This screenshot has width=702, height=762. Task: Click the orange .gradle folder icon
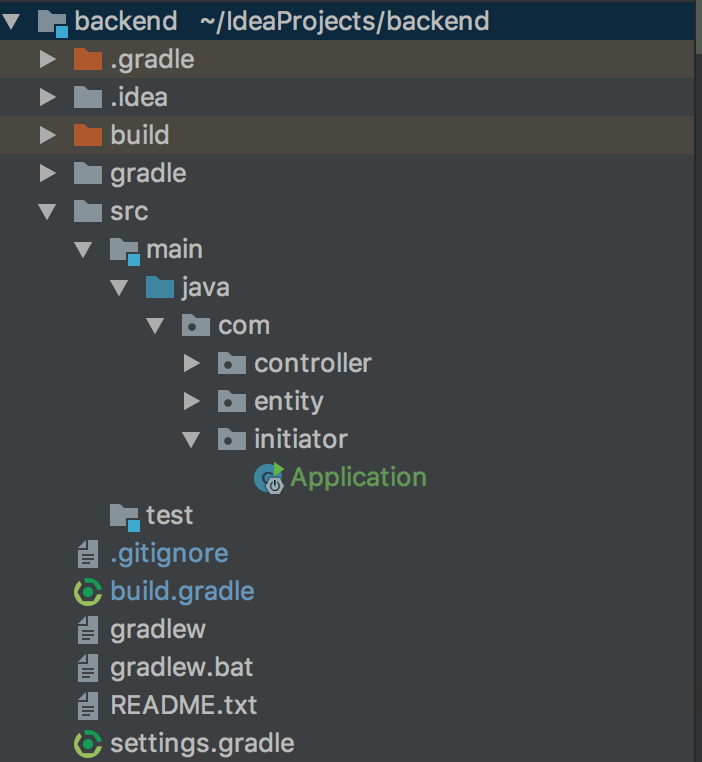tap(89, 60)
